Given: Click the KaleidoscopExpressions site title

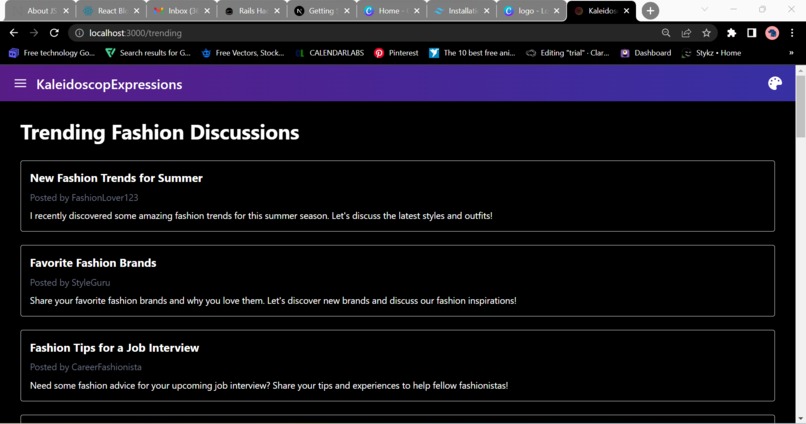Looking at the screenshot, I should 109,84.
